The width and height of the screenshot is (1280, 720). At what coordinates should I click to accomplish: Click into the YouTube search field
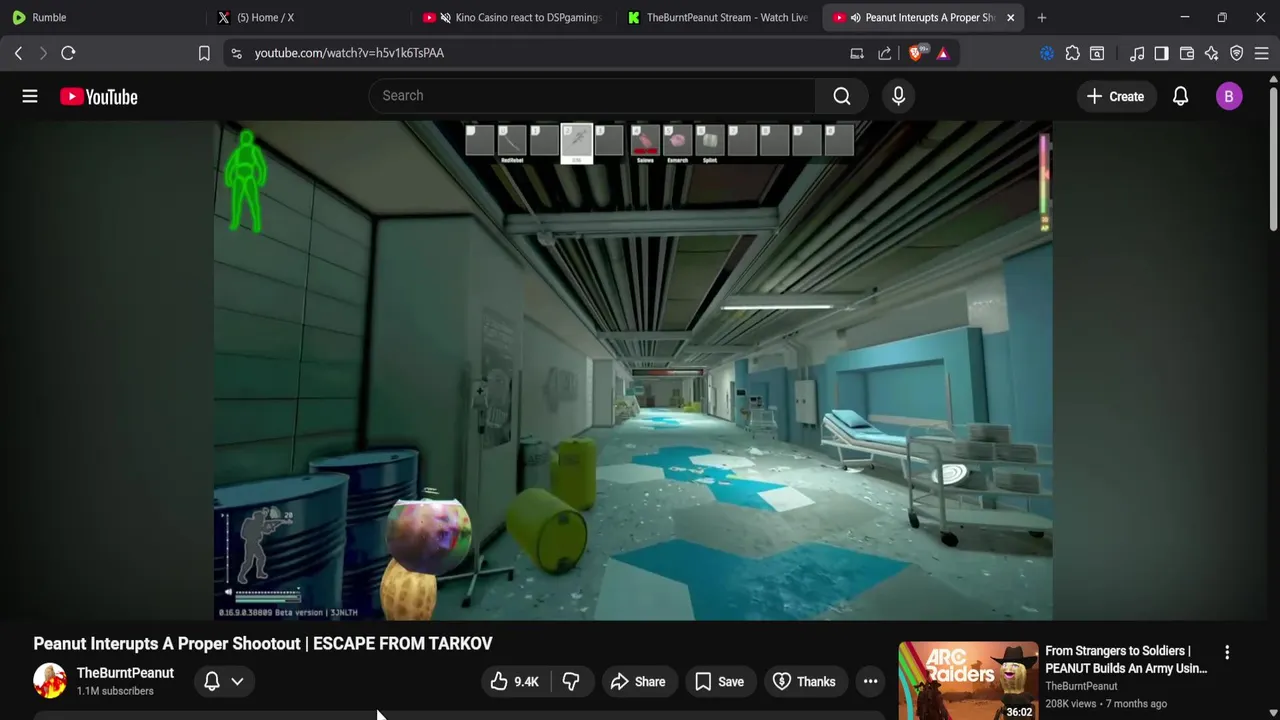[x=592, y=96]
